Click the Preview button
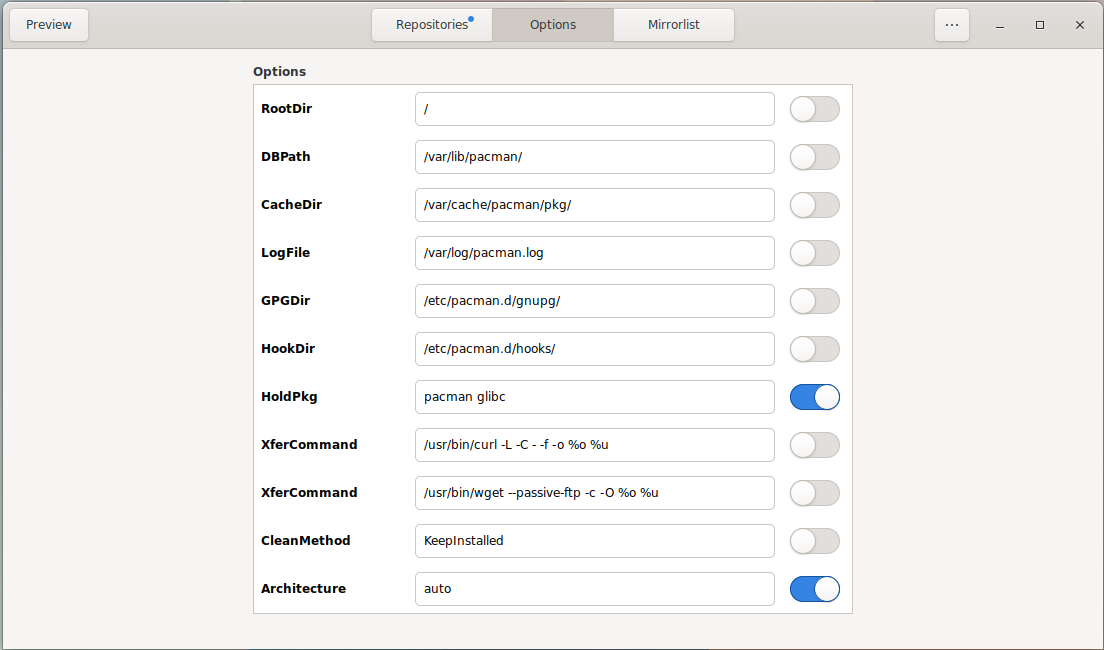The height and width of the screenshot is (650, 1104). [x=49, y=25]
